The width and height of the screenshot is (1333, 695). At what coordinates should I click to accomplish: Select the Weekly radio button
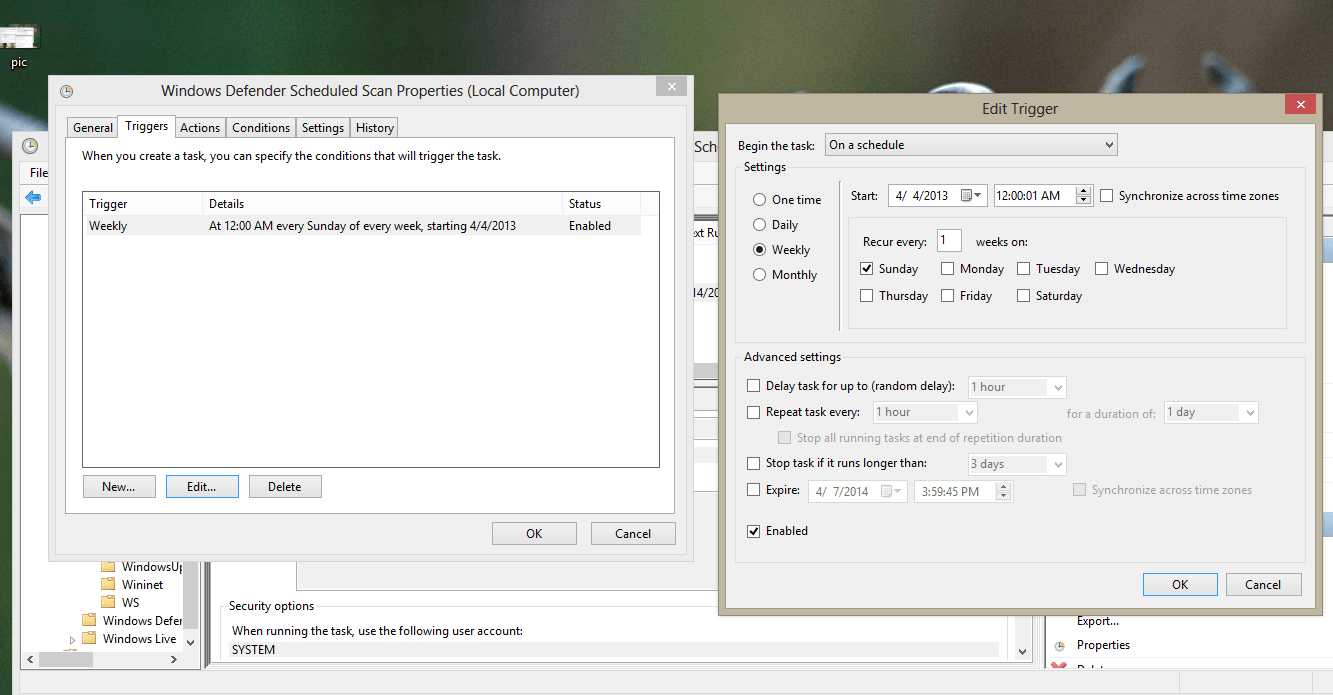pyautogui.click(x=760, y=250)
